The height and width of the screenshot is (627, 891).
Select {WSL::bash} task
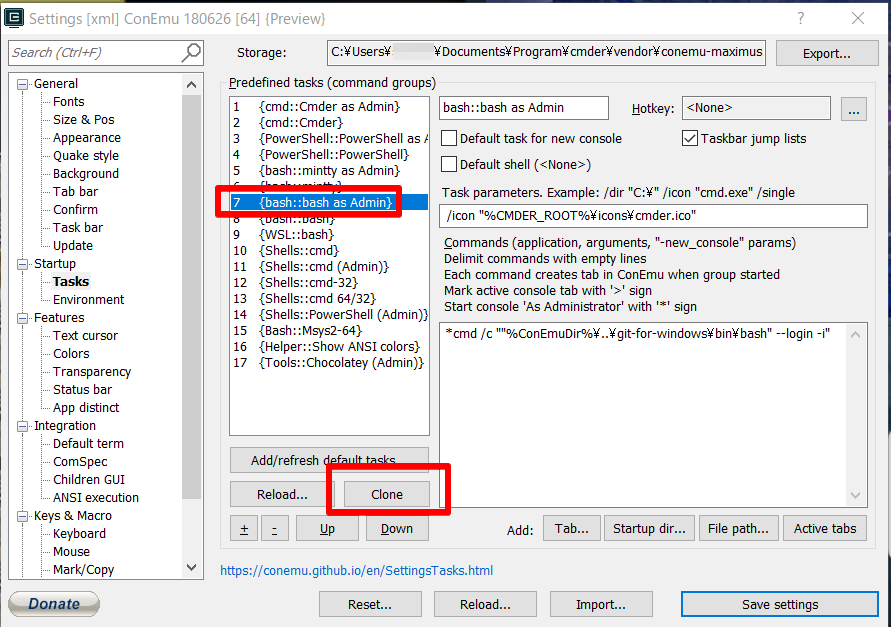[x=329, y=235]
